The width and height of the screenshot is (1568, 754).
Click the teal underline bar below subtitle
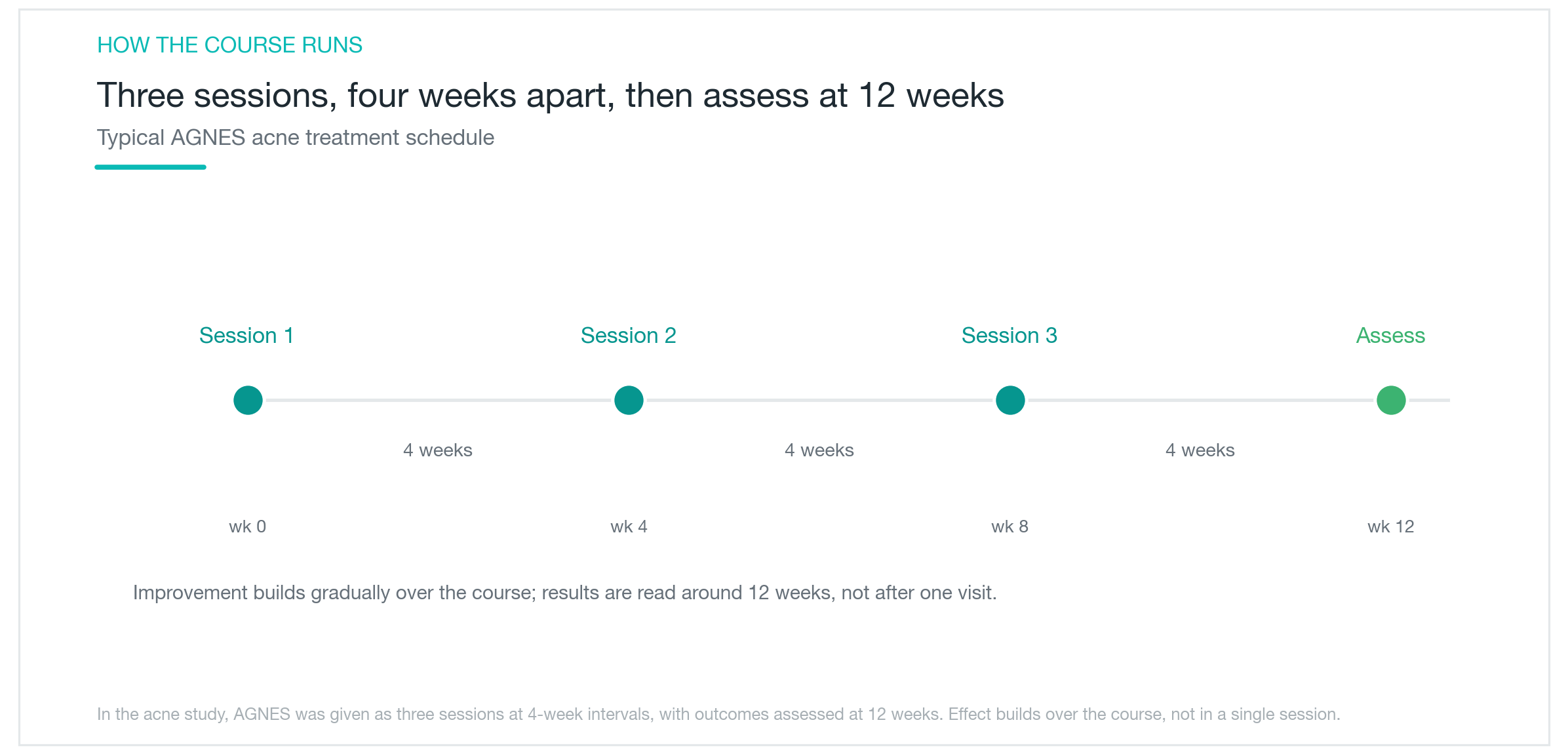point(151,167)
